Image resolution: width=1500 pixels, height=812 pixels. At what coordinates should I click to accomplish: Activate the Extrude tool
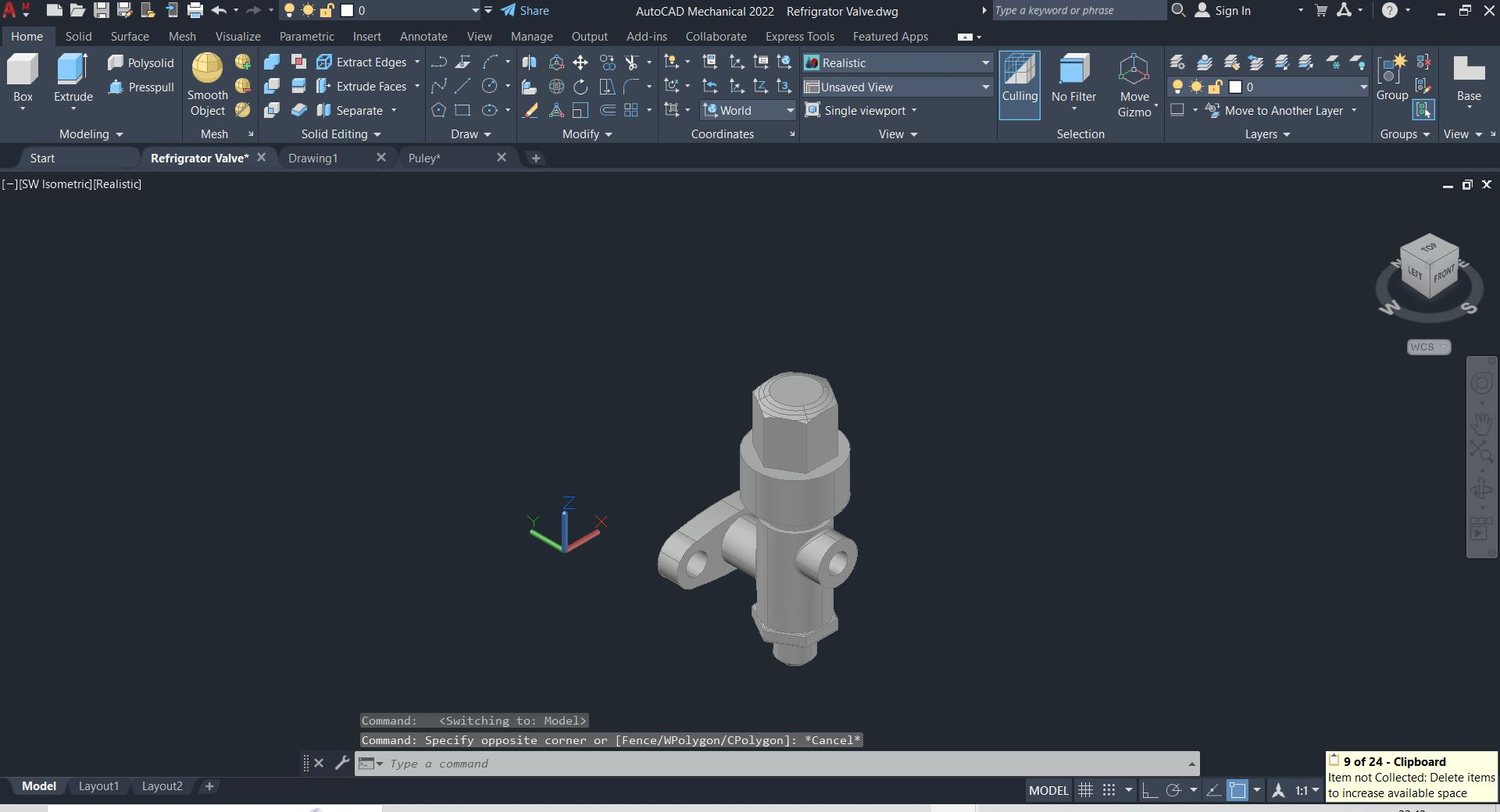(x=73, y=78)
